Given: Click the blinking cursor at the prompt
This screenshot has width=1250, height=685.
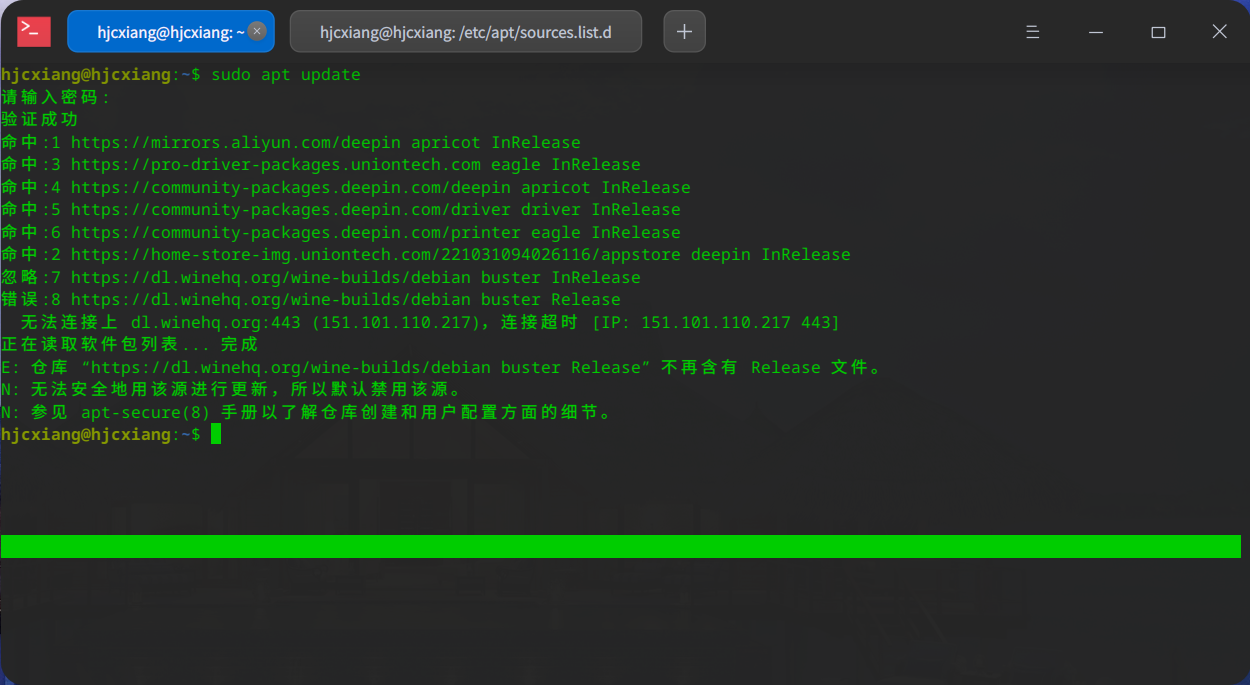Looking at the screenshot, I should (214, 434).
